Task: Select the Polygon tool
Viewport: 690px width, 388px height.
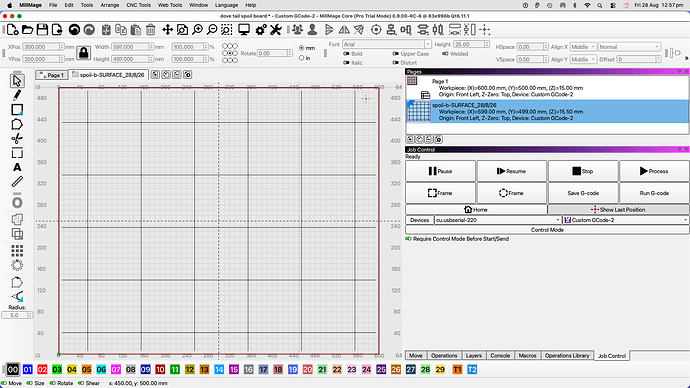Action: click(17, 124)
